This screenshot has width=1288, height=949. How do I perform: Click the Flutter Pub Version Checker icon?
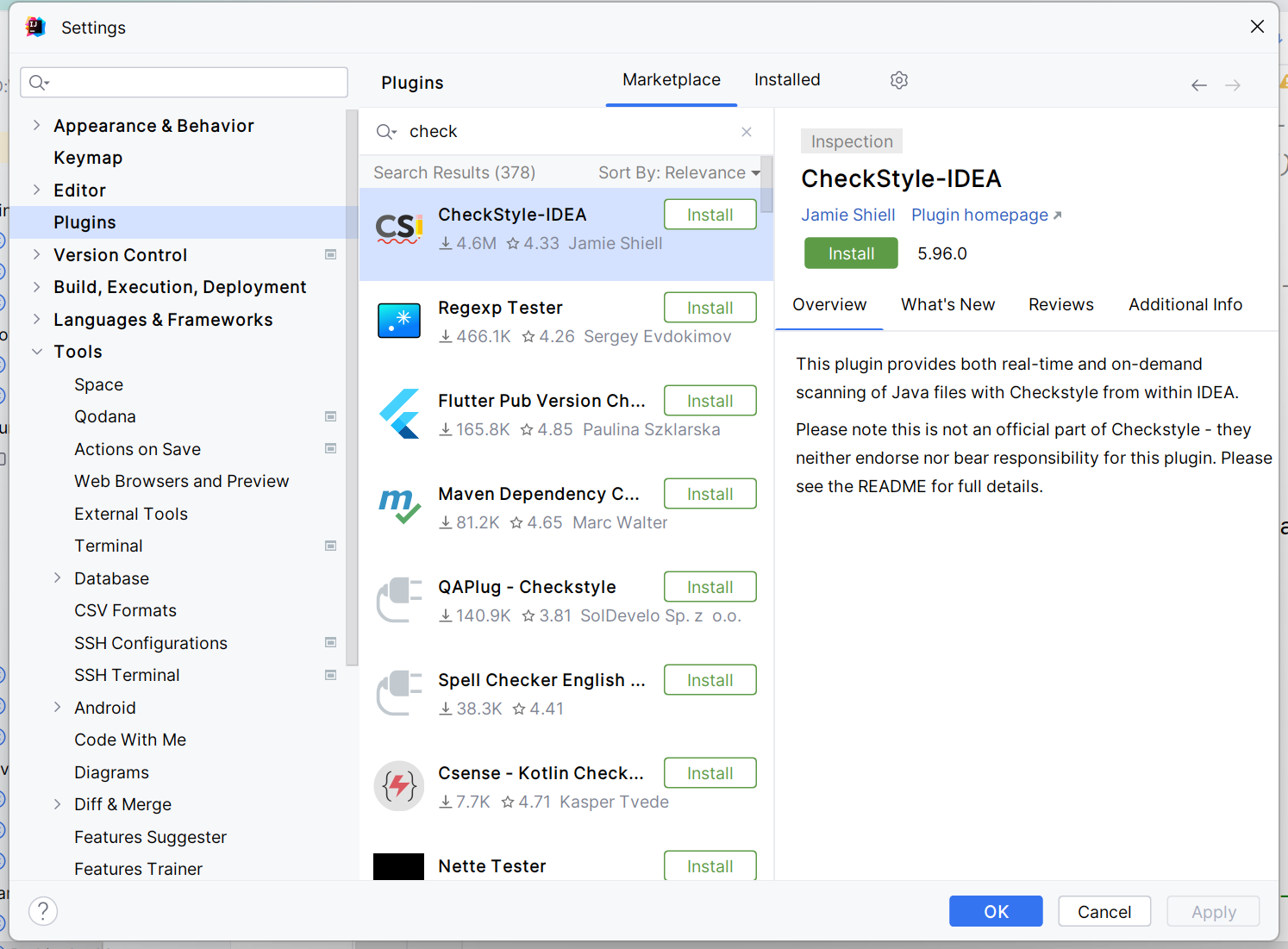tap(399, 414)
